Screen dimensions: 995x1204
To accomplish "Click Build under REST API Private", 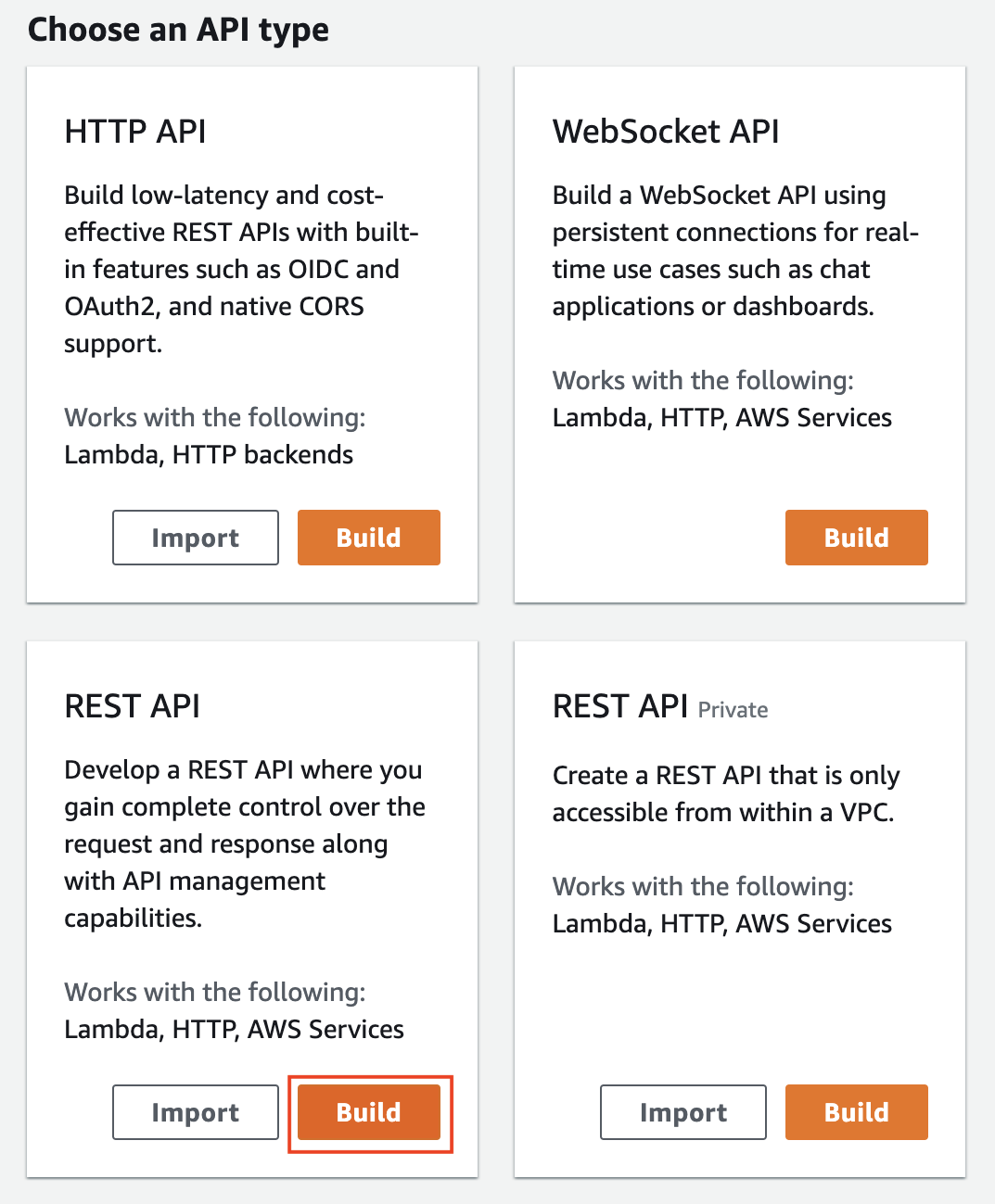I will [857, 1112].
